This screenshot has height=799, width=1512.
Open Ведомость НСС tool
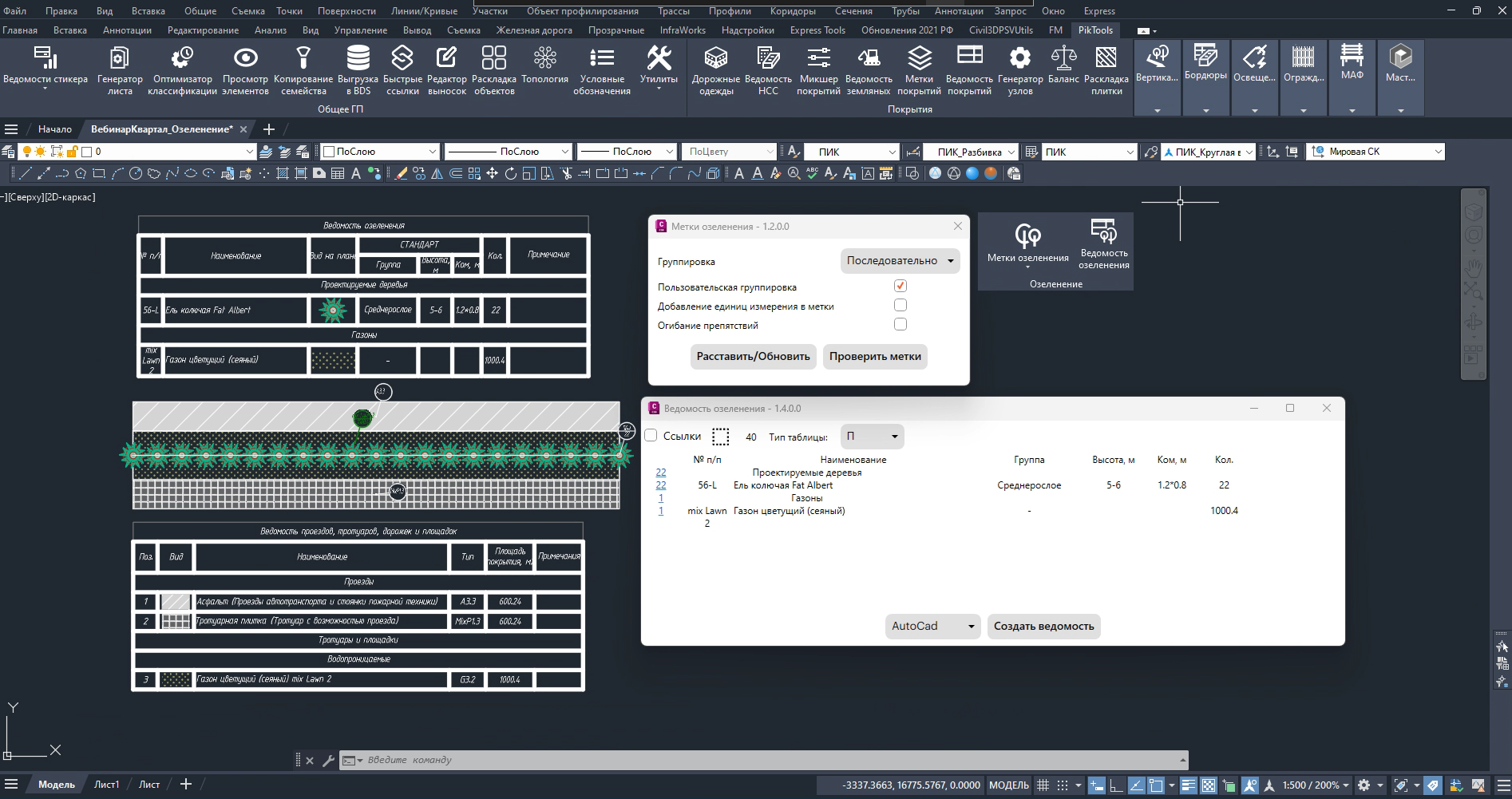click(x=768, y=70)
